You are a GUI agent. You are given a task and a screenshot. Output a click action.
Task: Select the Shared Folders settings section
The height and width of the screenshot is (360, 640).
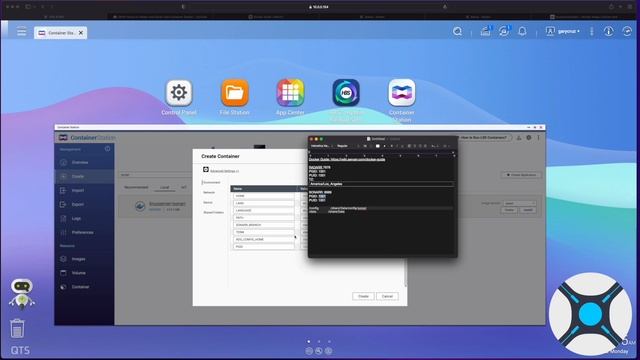213,212
